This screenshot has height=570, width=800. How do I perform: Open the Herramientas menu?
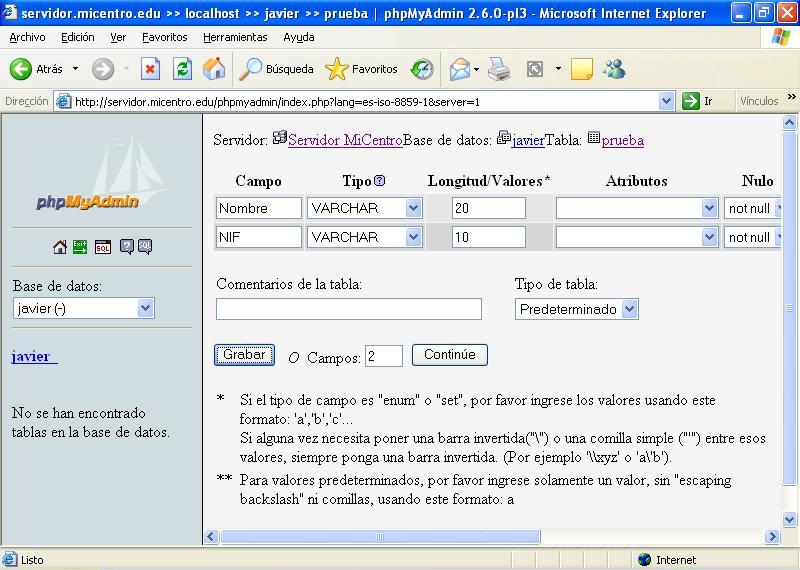coord(235,37)
